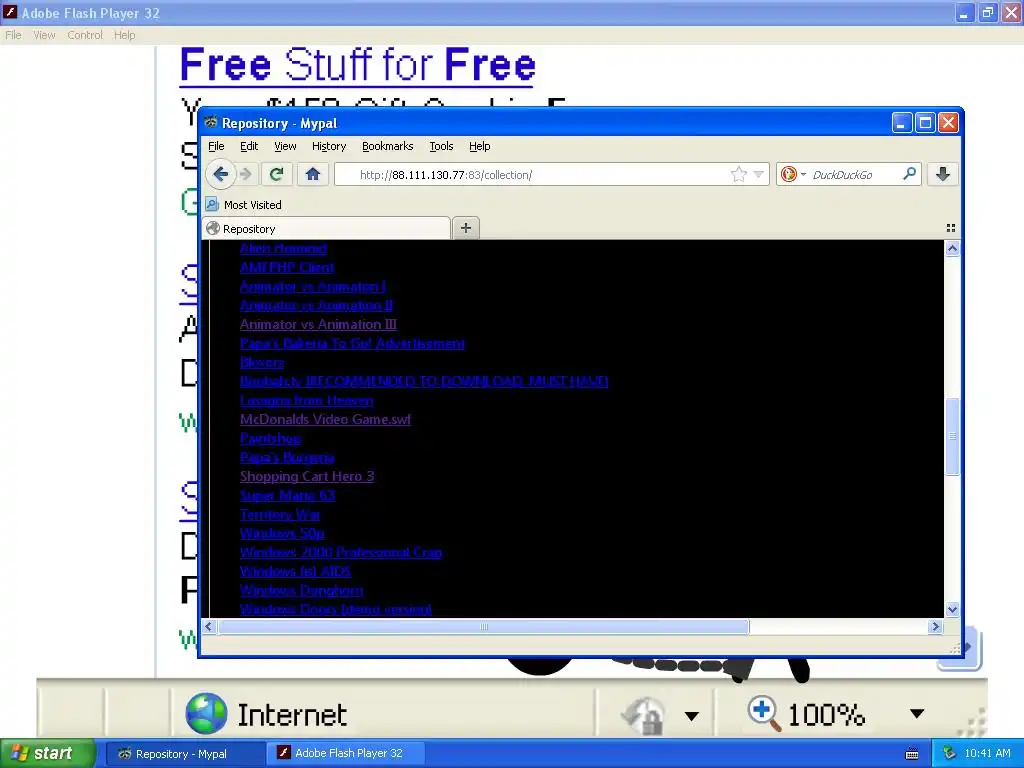Click the Internet globe icon in Flash
Viewport: 1024px width, 768px height.
coord(206,713)
